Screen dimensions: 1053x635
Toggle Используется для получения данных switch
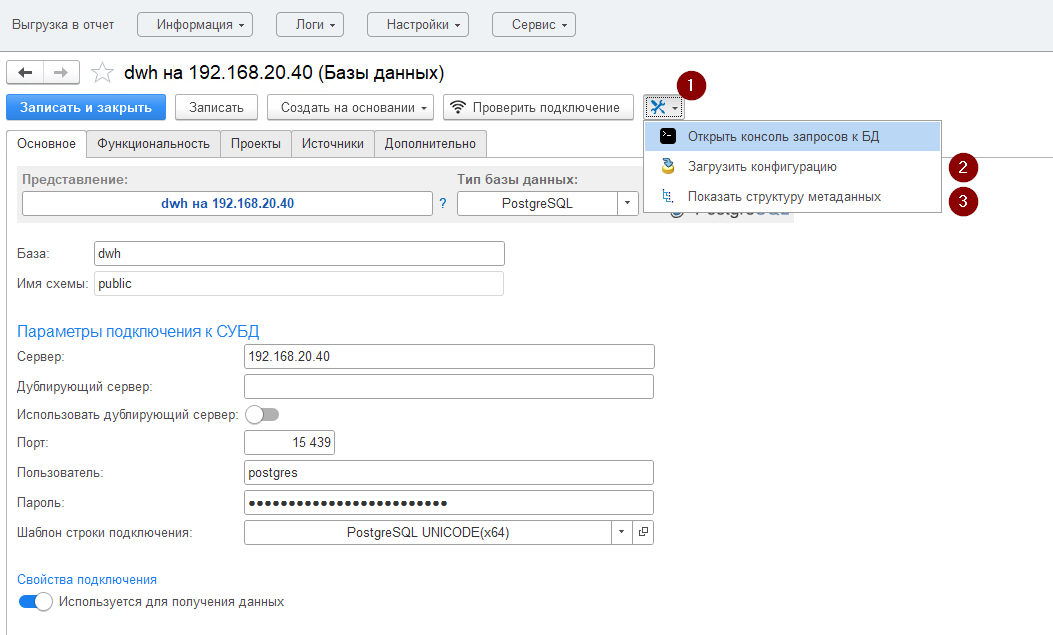pyautogui.click(x=36, y=602)
